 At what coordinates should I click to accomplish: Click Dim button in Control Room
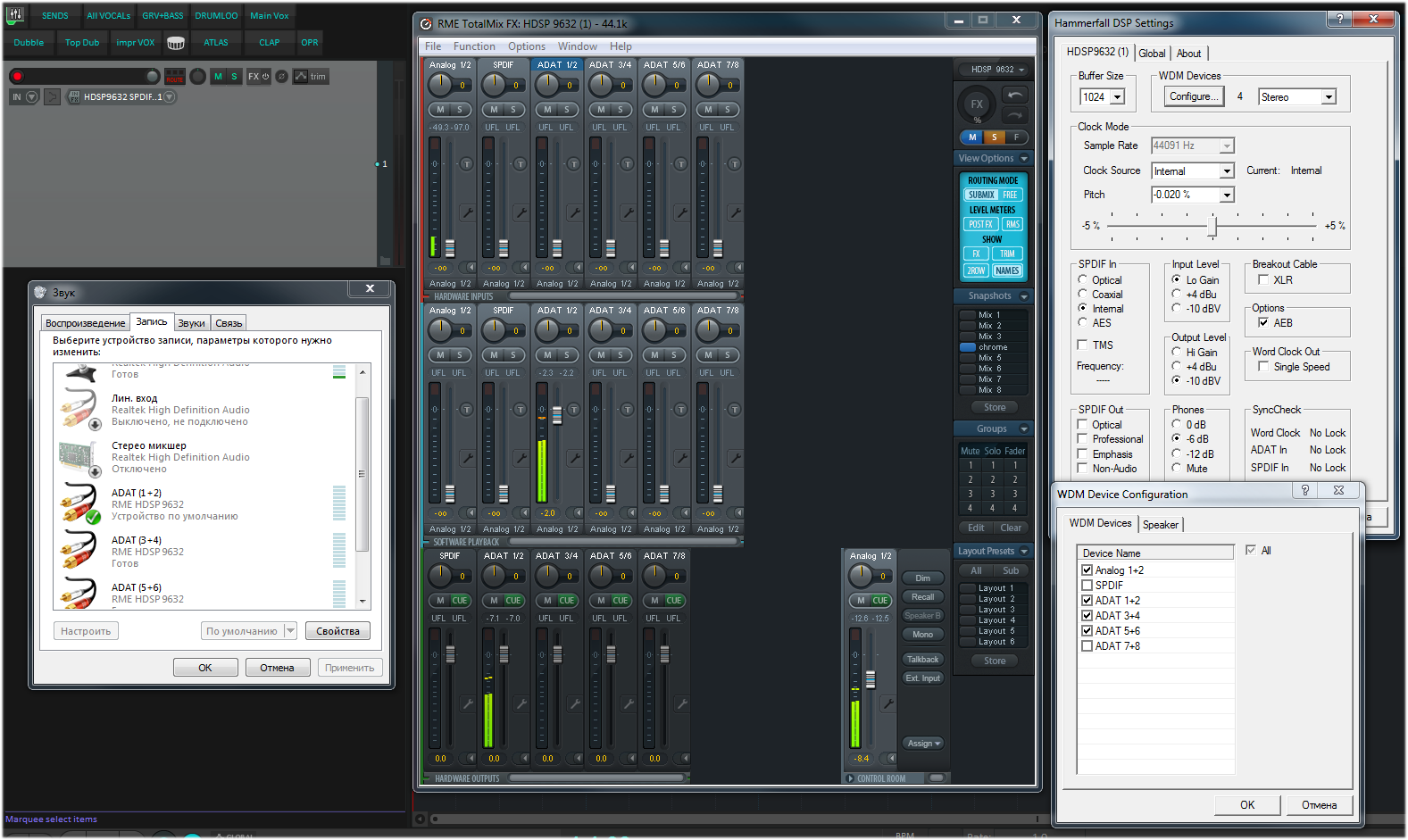922,578
